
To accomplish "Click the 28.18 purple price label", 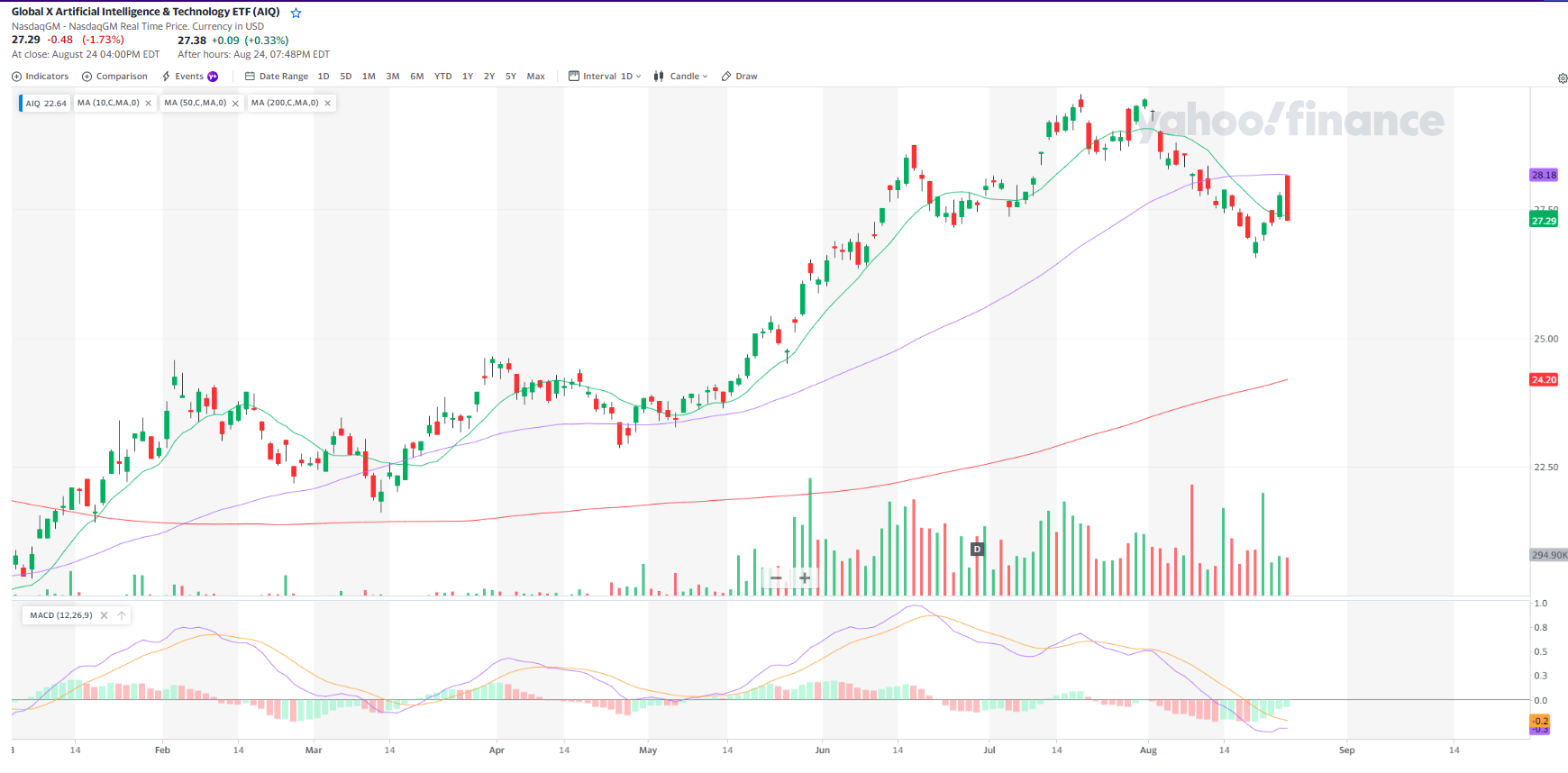I will coord(1544,175).
